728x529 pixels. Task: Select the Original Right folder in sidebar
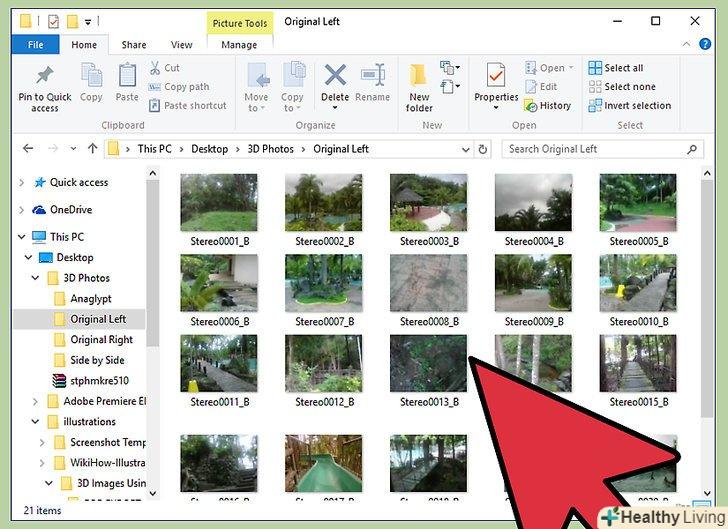pyautogui.click(x=101, y=340)
